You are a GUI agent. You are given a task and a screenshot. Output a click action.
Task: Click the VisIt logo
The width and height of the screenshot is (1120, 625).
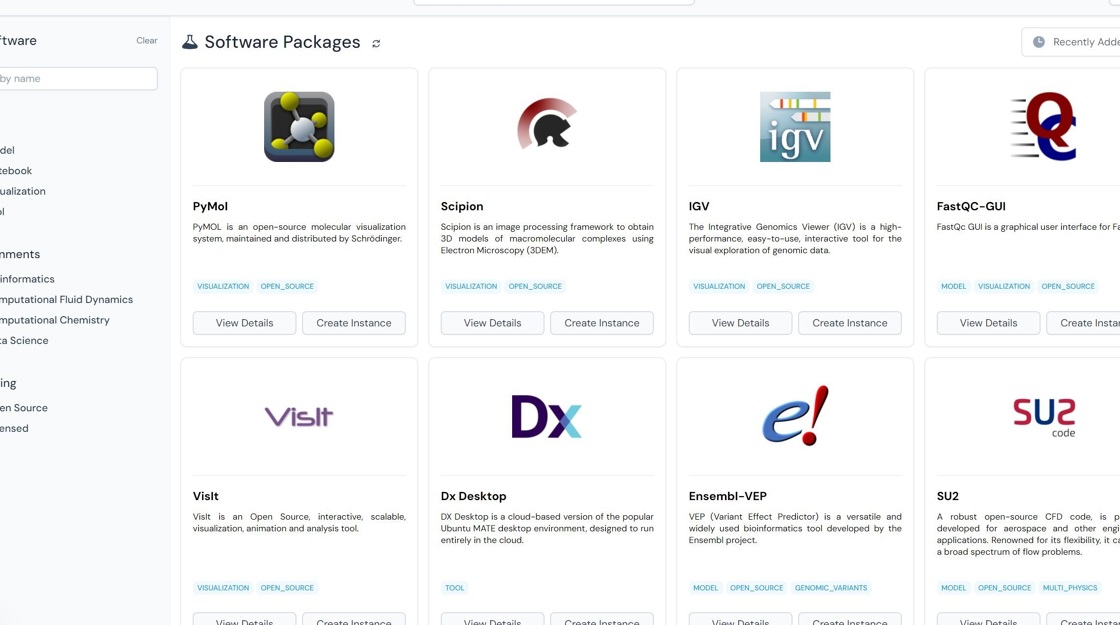(x=299, y=416)
